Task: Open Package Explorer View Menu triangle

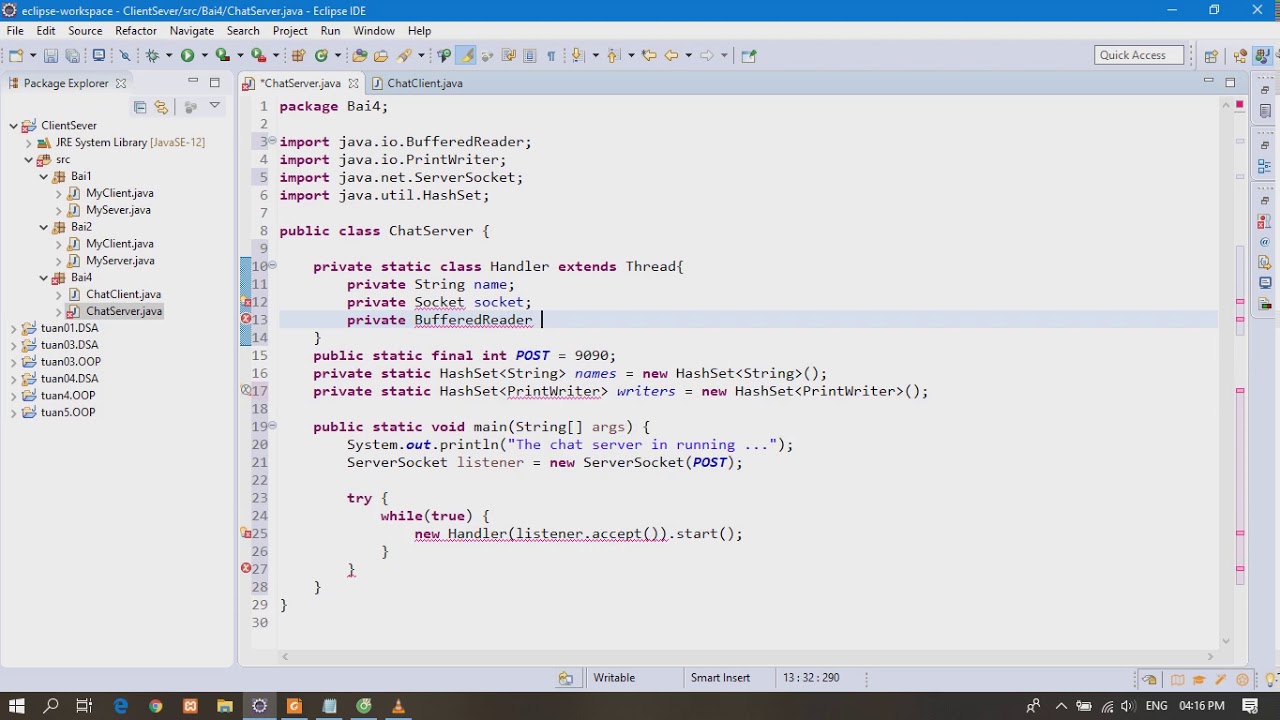Action: coord(214,106)
